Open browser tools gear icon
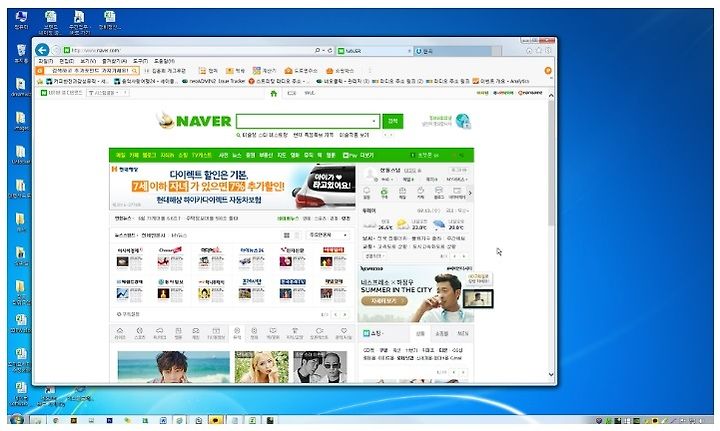The image size is (720, 431). [x=548, y=50]
